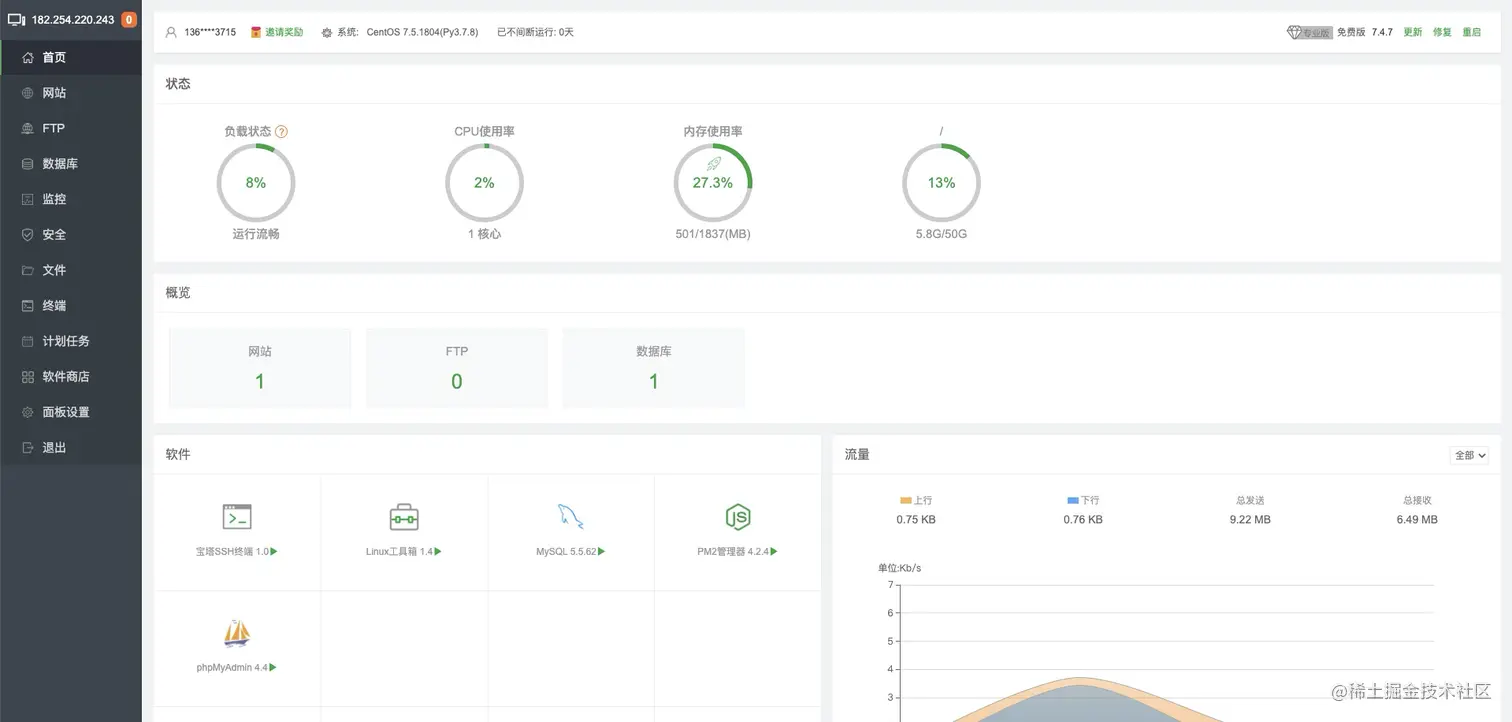Click the PM2管理器 Node.js icon
The width and height of the screenshot is (1512, 722).
pos(738,517)
